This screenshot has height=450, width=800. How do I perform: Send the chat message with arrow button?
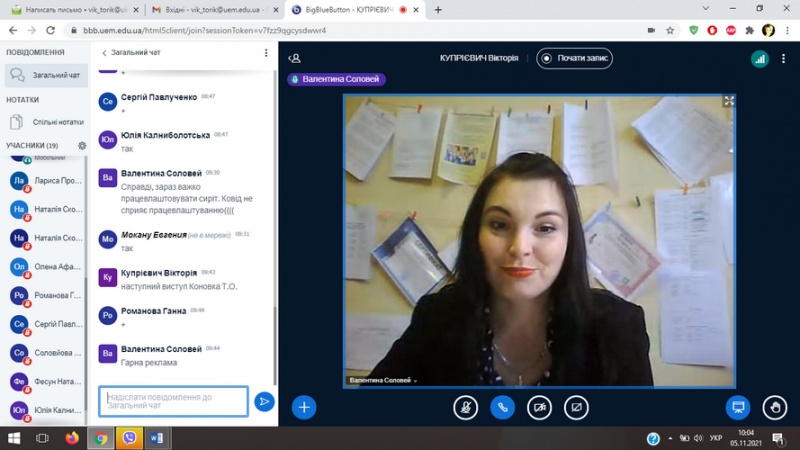tap(264, 401)
